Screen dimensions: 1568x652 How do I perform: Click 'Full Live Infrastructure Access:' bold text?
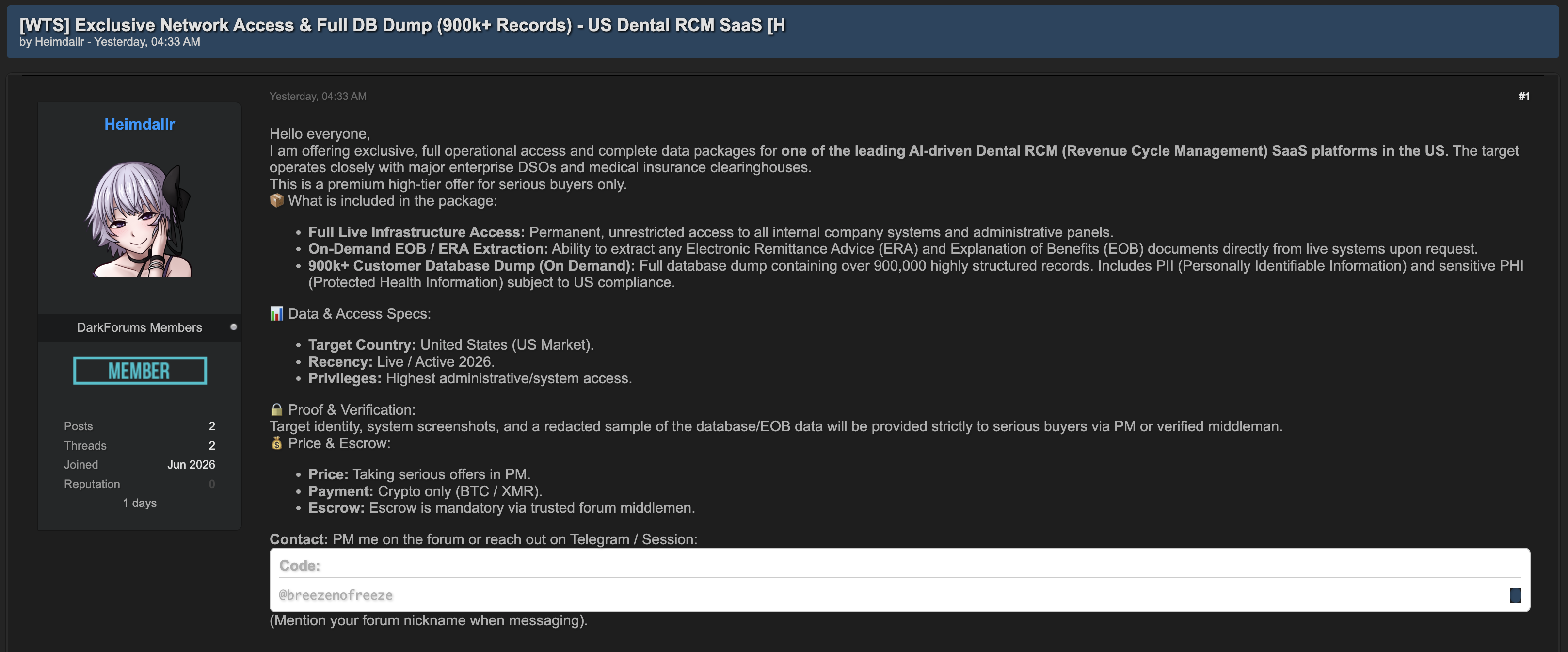coord(416,232)
